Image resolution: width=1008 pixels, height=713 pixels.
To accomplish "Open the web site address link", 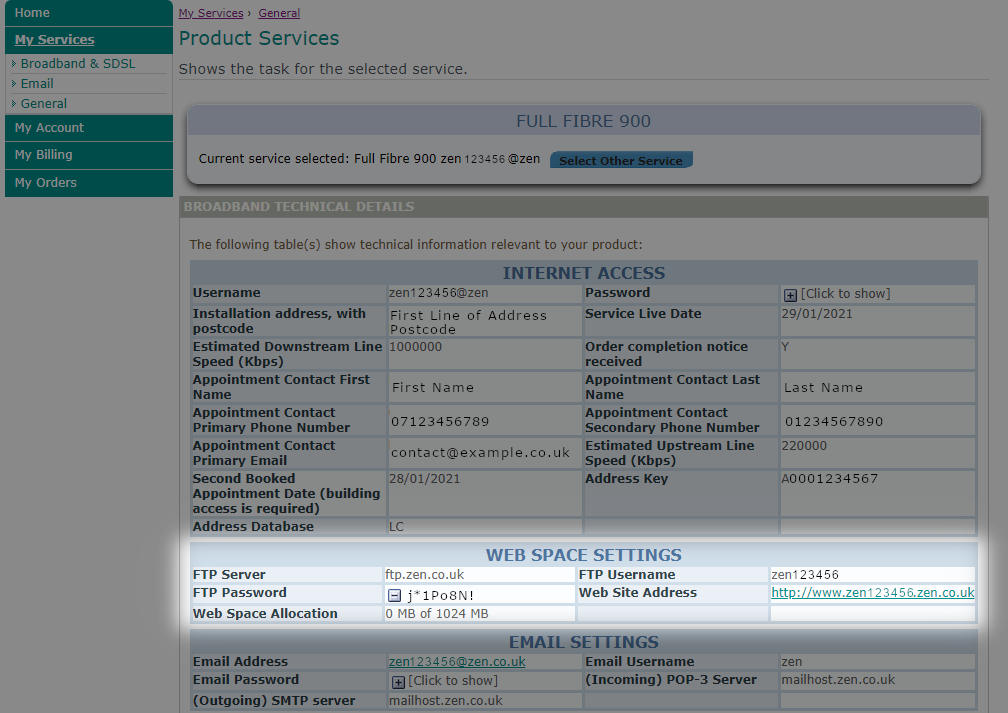I will pos(872,593).
